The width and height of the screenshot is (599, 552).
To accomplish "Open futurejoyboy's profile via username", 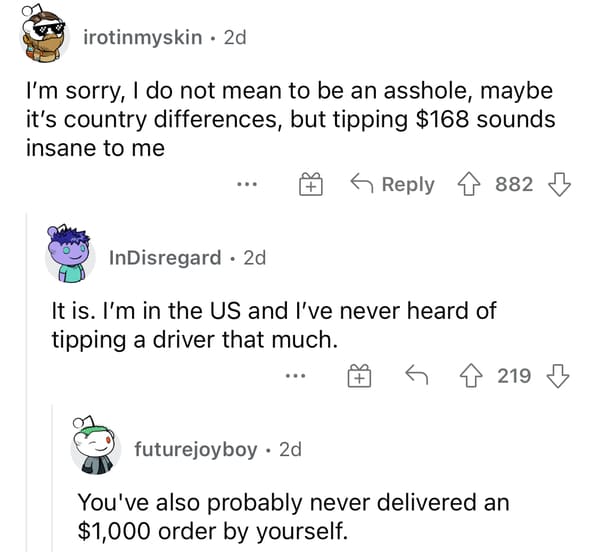I will 196,450.
